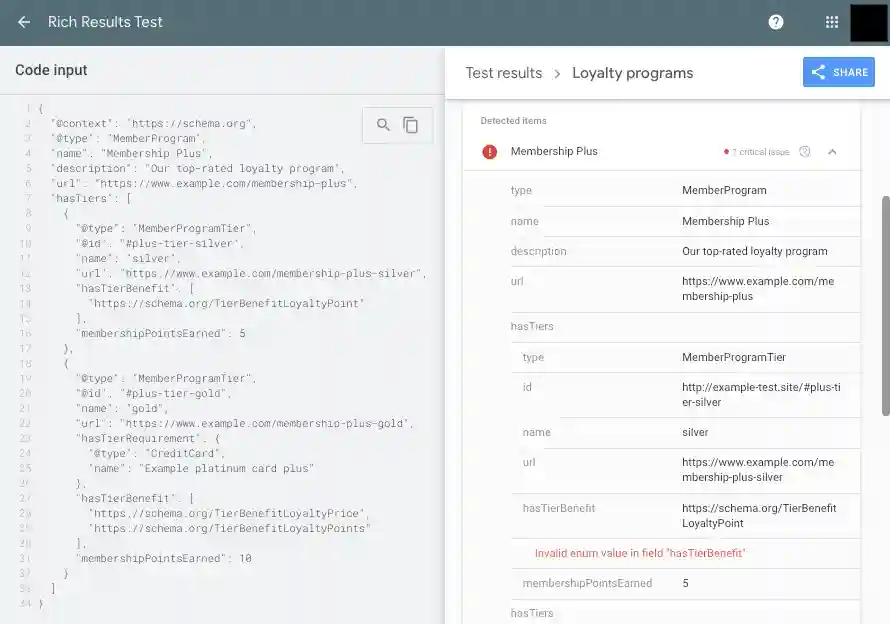Click the red error icon beside Membership Plus
This screenshot has height=624, width=890.
tap(489, 152)
